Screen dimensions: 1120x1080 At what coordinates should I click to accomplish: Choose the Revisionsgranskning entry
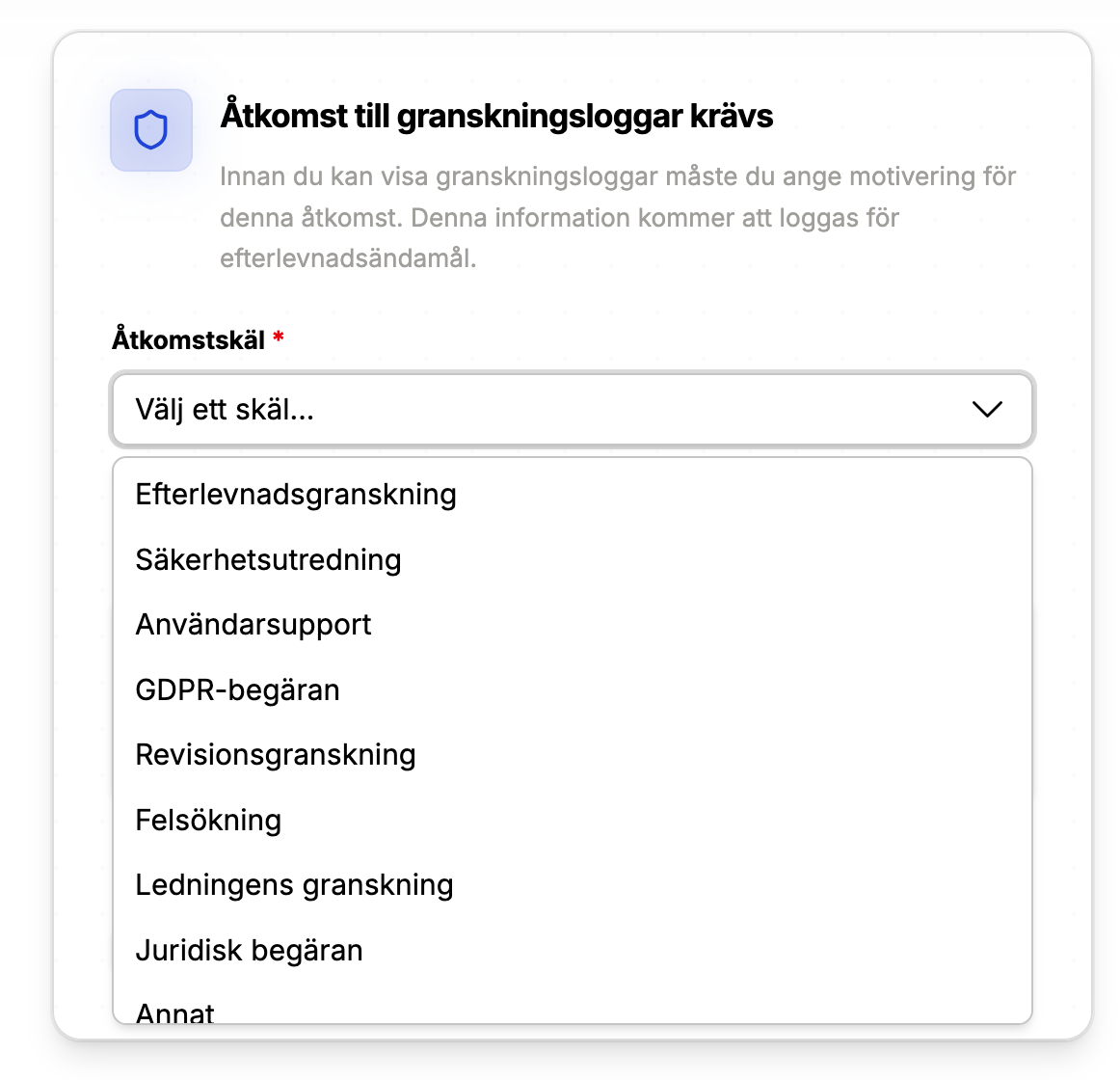coord(276,755)
